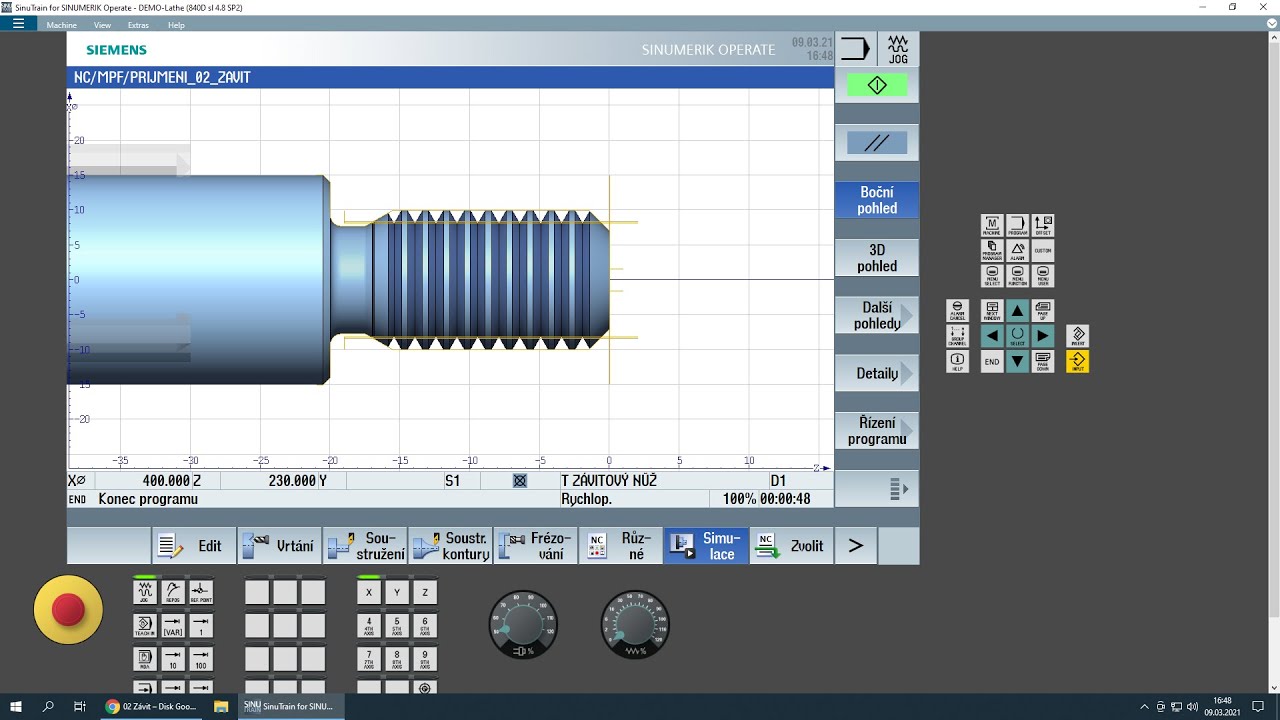1280x720 pixels.
Task: Start simulation with the green start softkey
Action: [x=877, y=86]
